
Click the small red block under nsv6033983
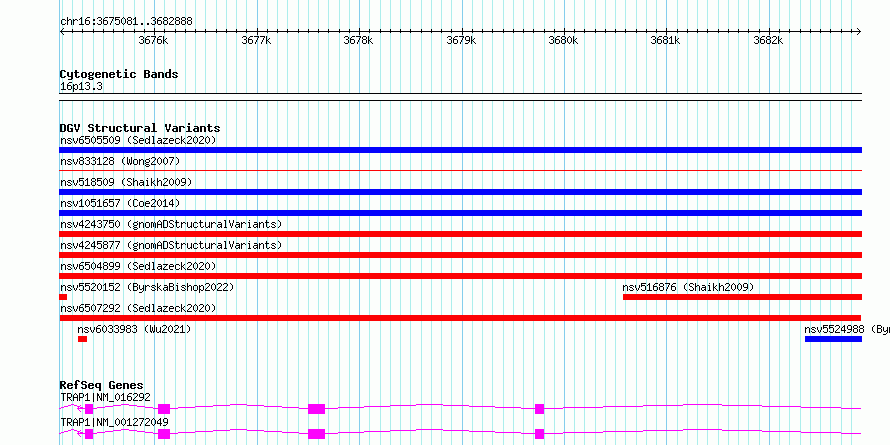(x=82, y=339)
